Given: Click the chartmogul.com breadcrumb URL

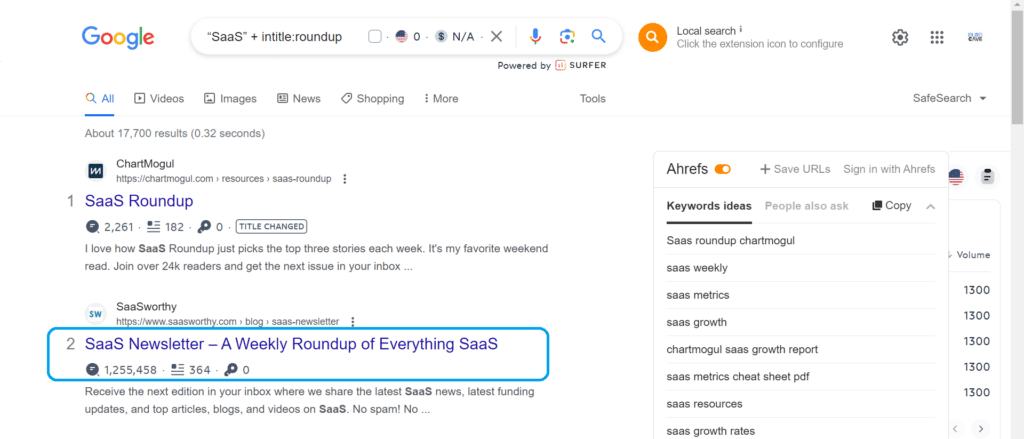Looking at the screenshot, I should [x=224, y=179].
